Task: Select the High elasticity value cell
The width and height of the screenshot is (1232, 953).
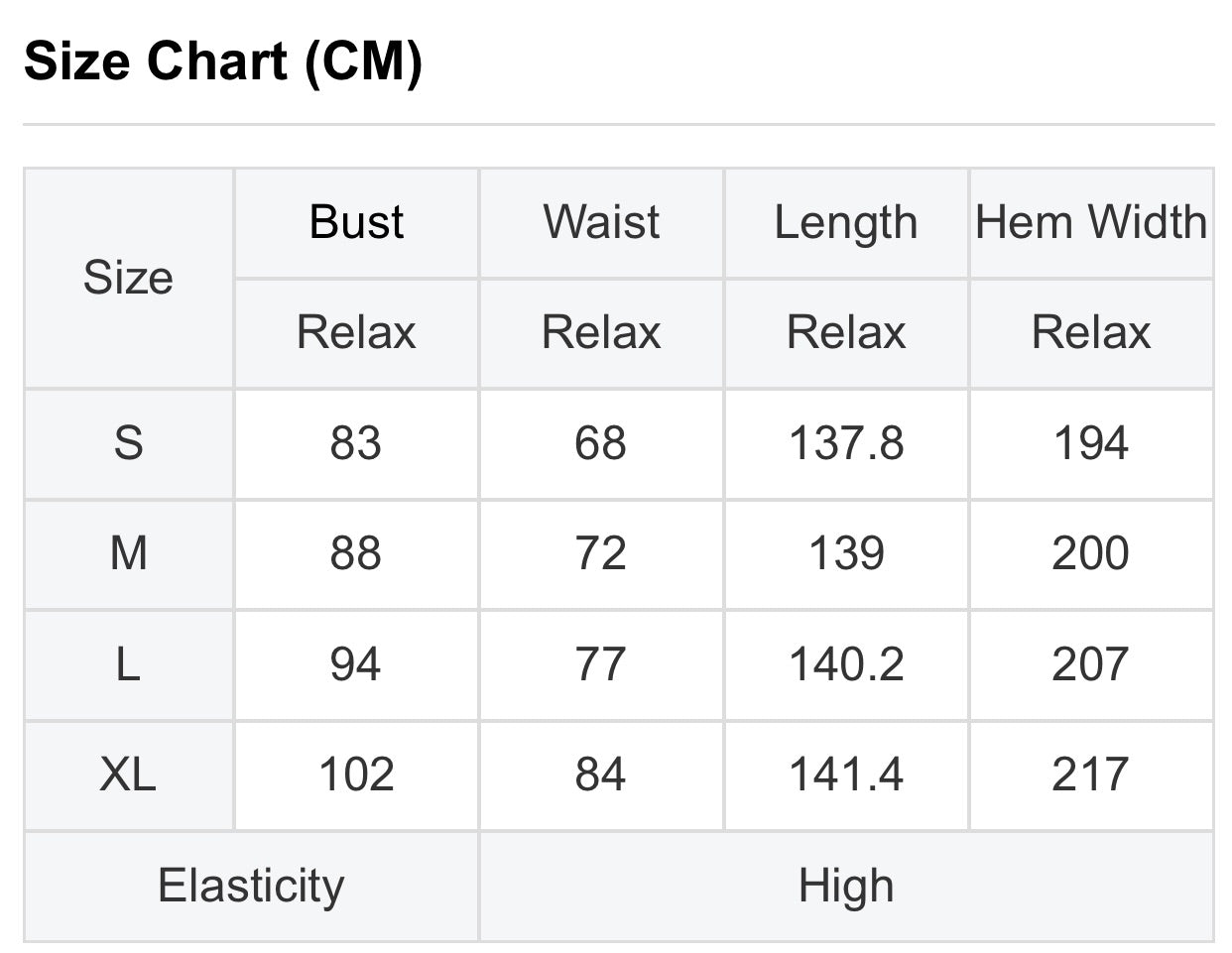Action: [846, 886]
